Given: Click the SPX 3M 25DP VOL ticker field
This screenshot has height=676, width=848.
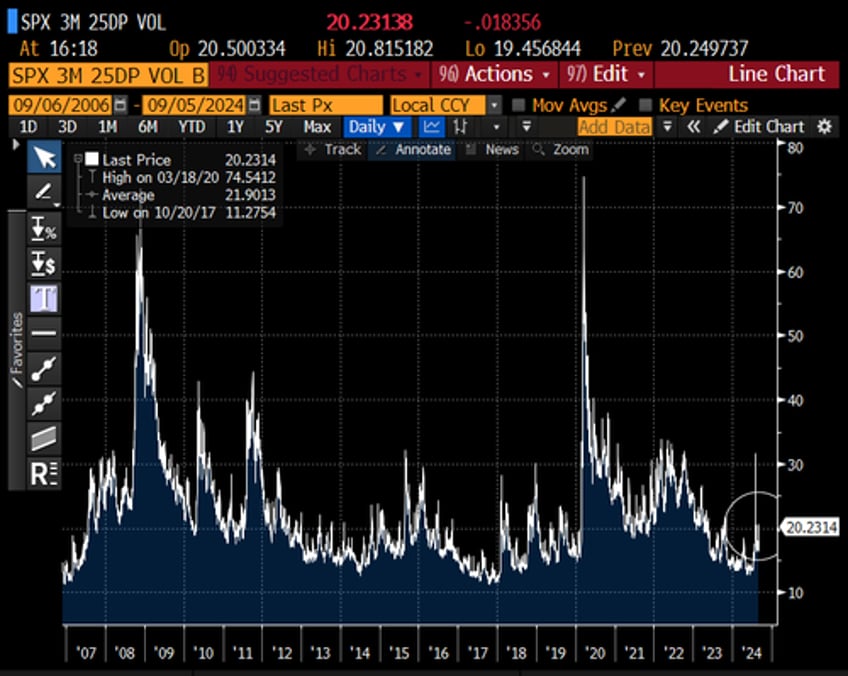Looking at the screenshot, I should [x=108, y=75].
